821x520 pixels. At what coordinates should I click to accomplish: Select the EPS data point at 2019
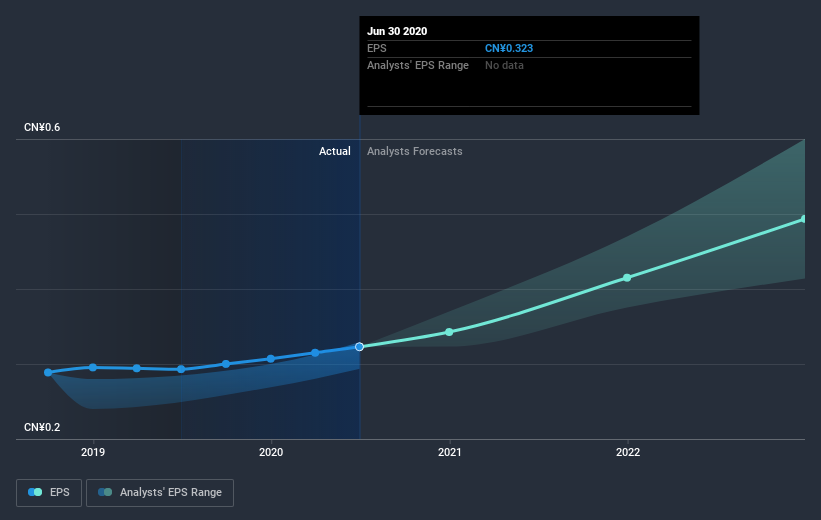[93, 368]
